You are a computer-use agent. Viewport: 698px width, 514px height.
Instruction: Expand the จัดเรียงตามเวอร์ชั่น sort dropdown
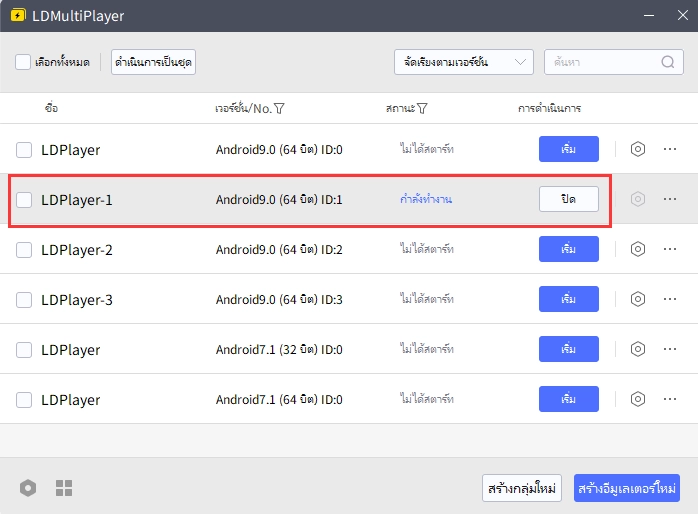pyautogui.click(x=463, y=62)
